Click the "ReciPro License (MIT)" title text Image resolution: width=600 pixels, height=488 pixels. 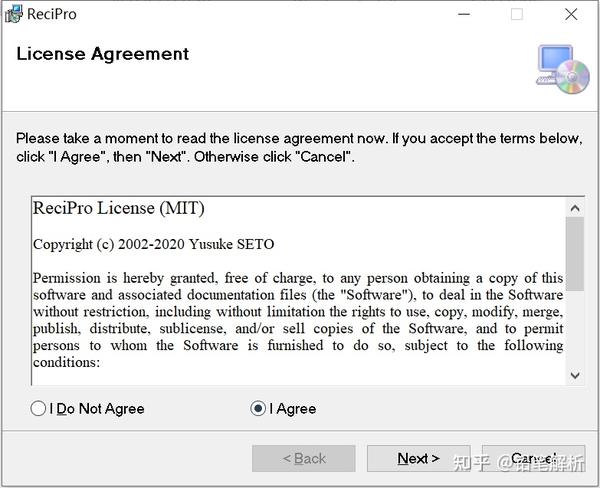tap(119, 209)
